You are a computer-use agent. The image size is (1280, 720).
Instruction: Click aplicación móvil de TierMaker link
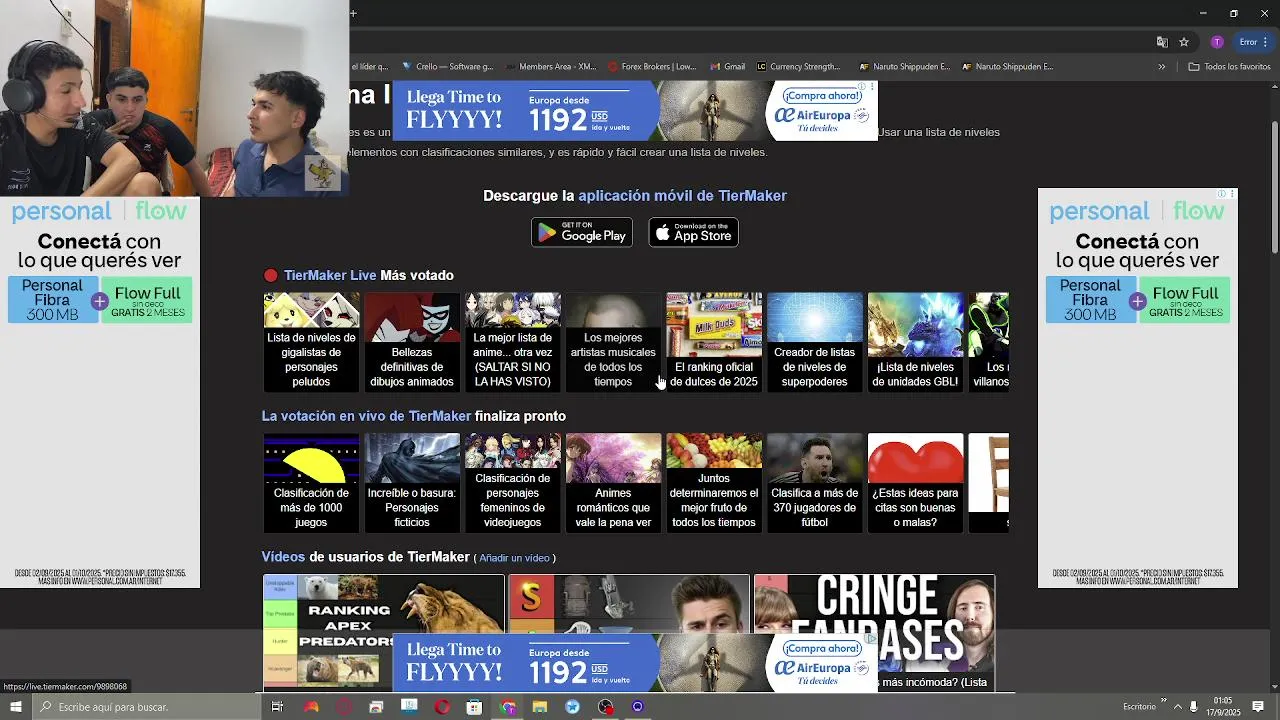coord(682,196)
